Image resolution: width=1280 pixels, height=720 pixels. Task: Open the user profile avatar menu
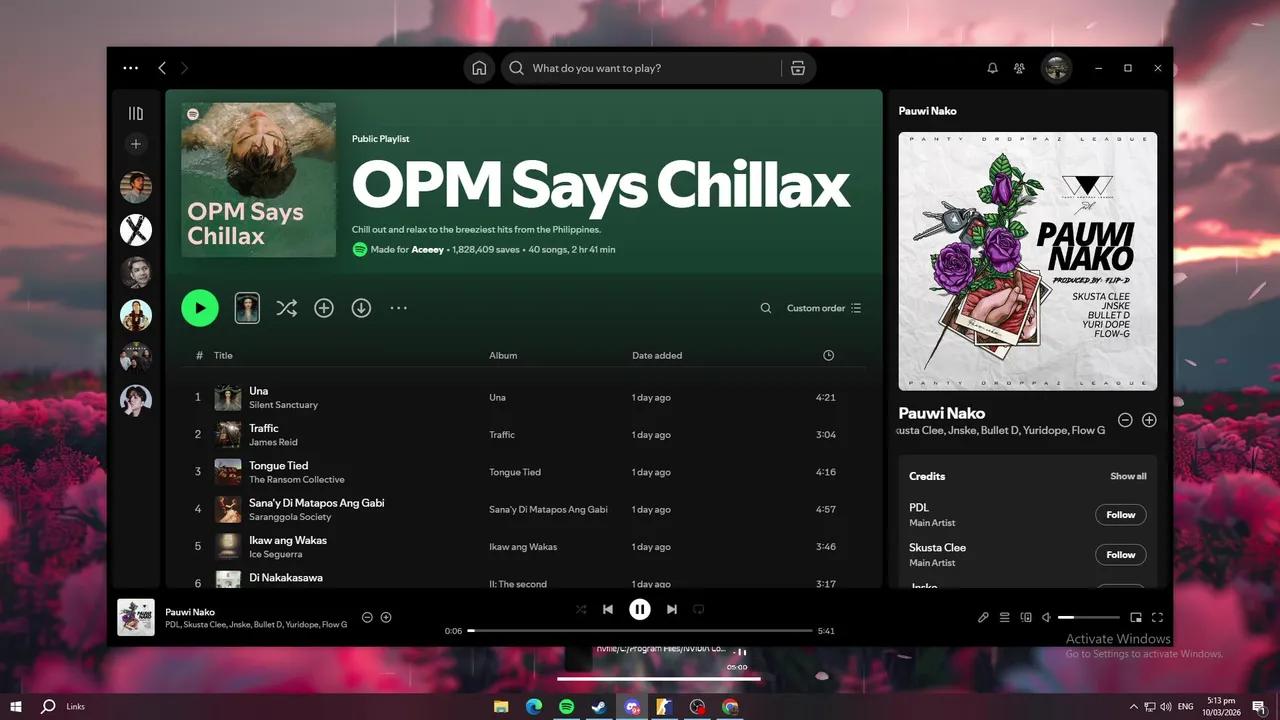click(1056, 68)
